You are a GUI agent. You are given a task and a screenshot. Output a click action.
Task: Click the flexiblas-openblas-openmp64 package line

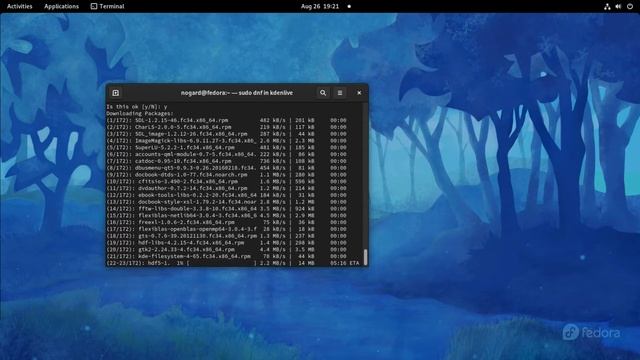(227, 229)
